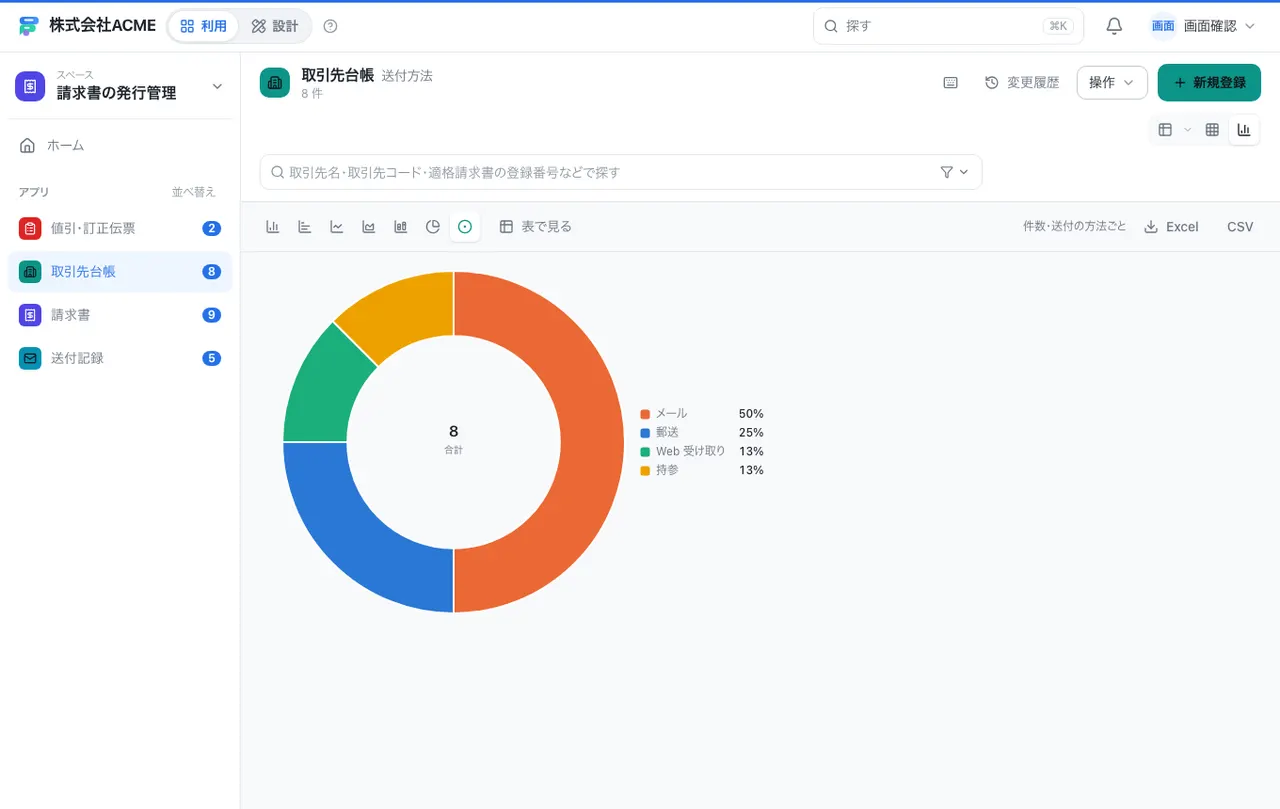Click the ACME company logo icon

(28, 26)
